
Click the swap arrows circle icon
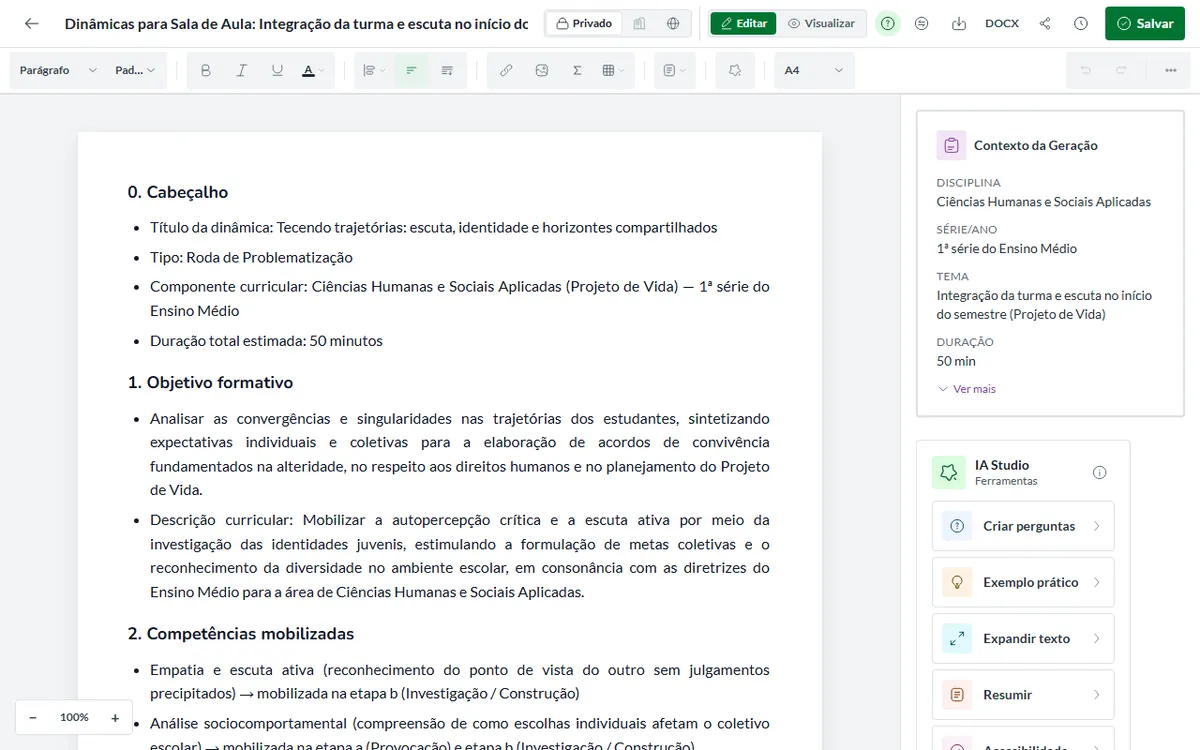922,23
